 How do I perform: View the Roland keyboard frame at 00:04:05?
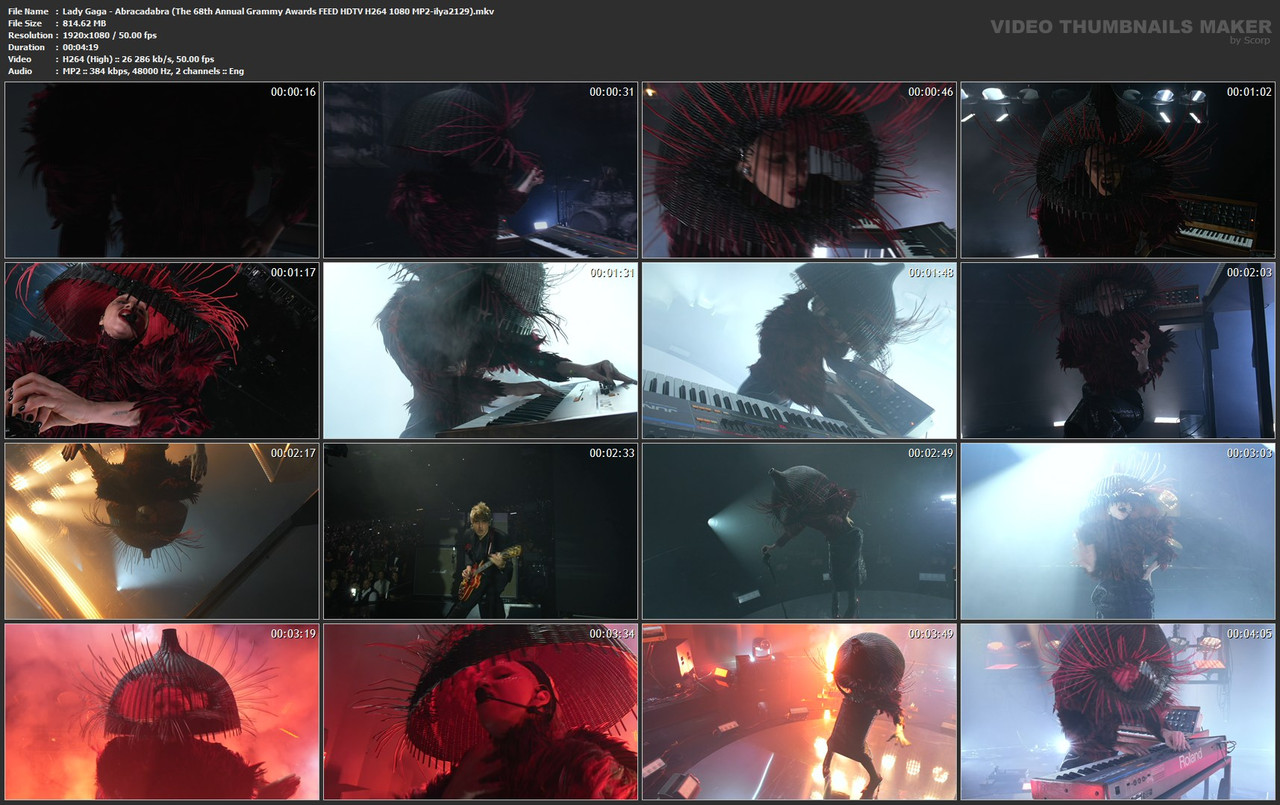[1118, 712]
